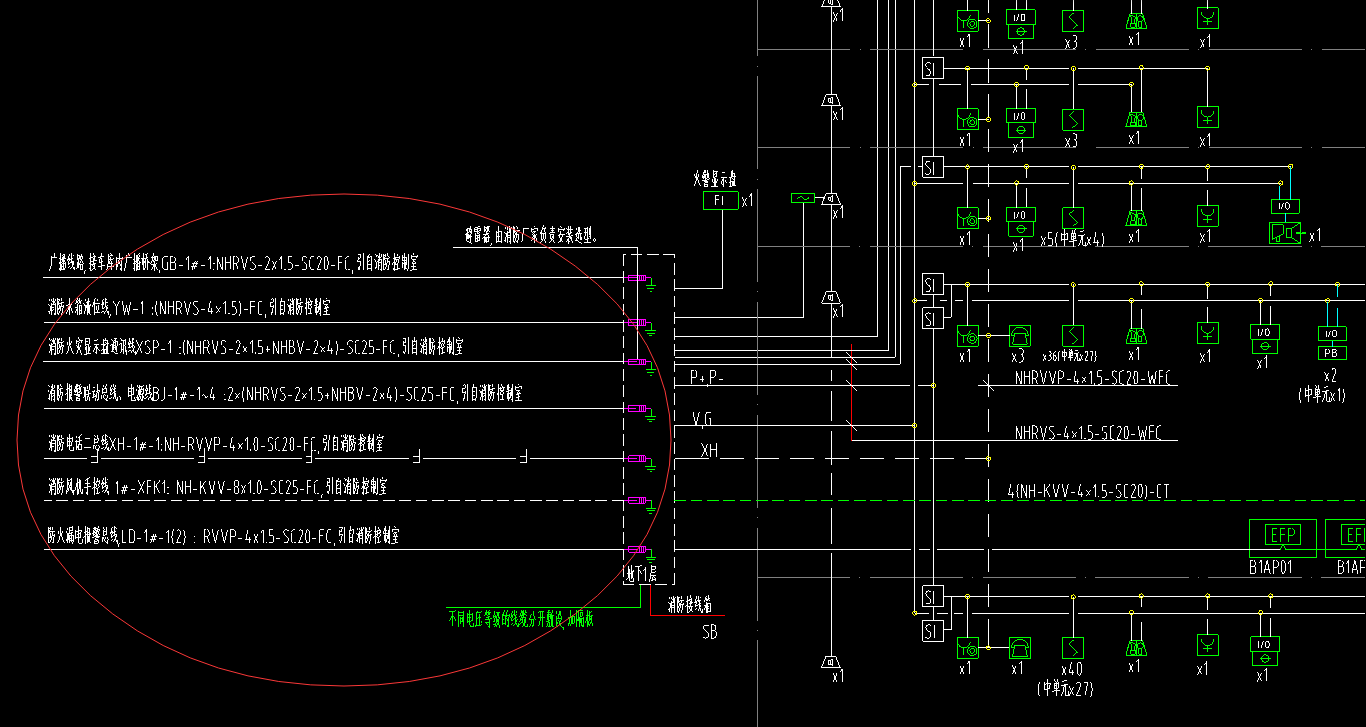Screen dimensions: 1366x727
Task: Select manual alarm symbol linked to x3 telephone
Action: [967, 335]
